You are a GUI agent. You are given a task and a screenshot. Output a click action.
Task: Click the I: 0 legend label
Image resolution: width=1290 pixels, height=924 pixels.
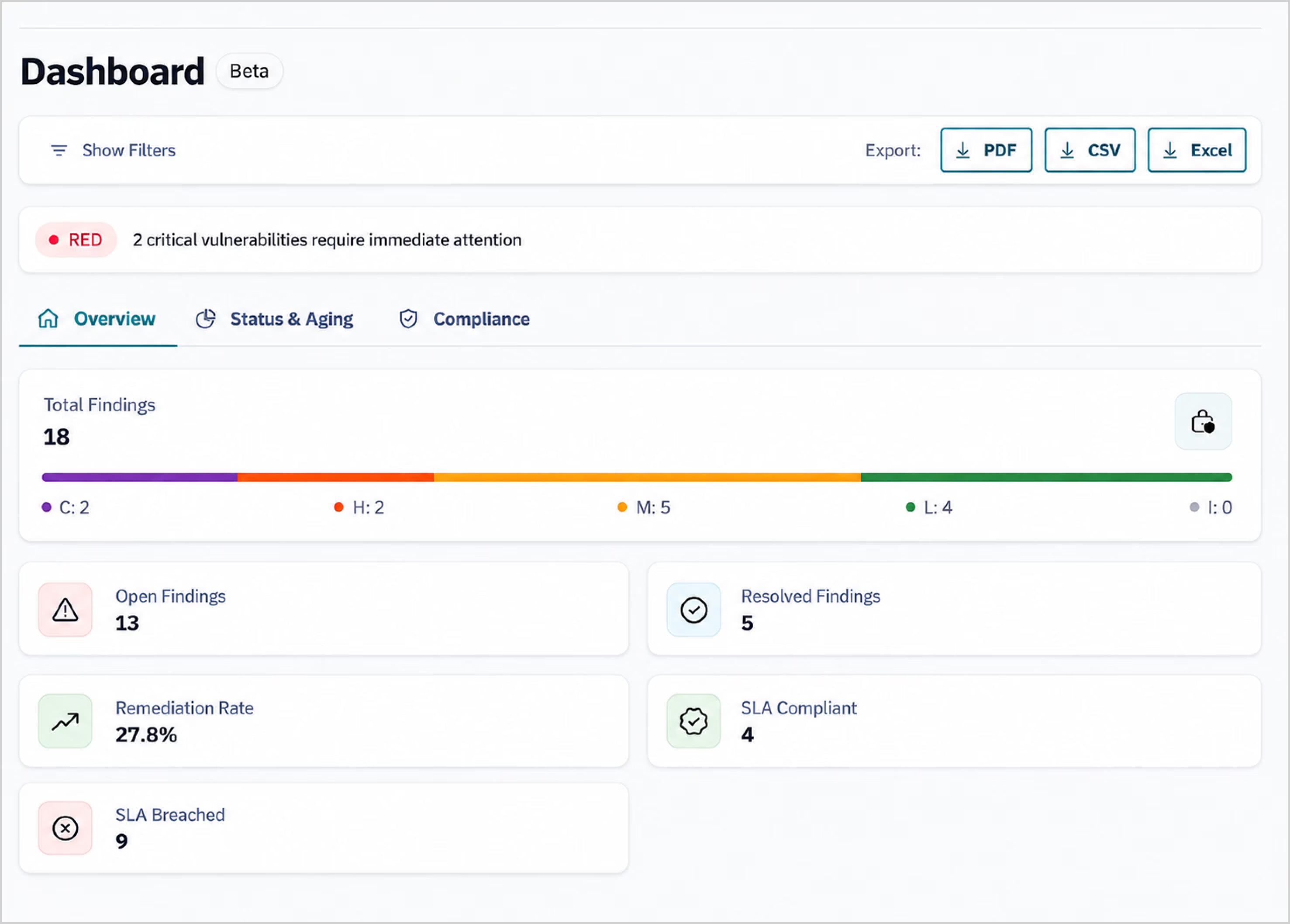(x=1219, y=507)
